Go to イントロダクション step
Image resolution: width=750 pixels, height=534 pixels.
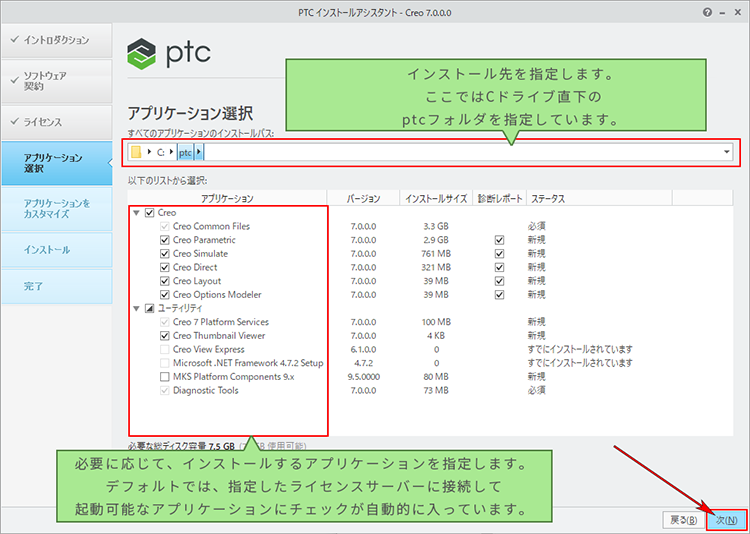[56, 40]
